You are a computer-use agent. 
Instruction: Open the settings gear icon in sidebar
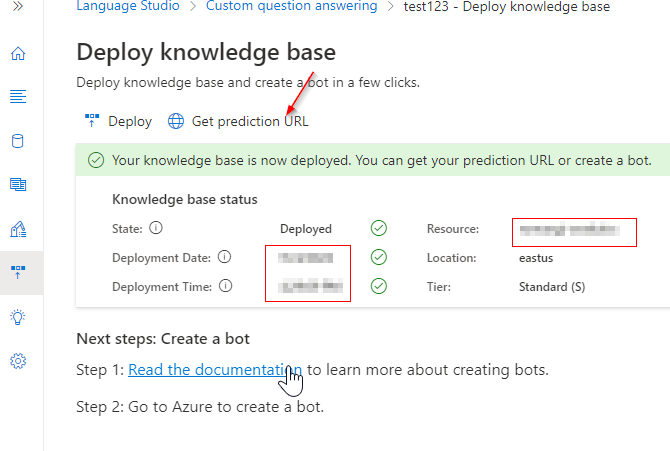tap(18, 361)
